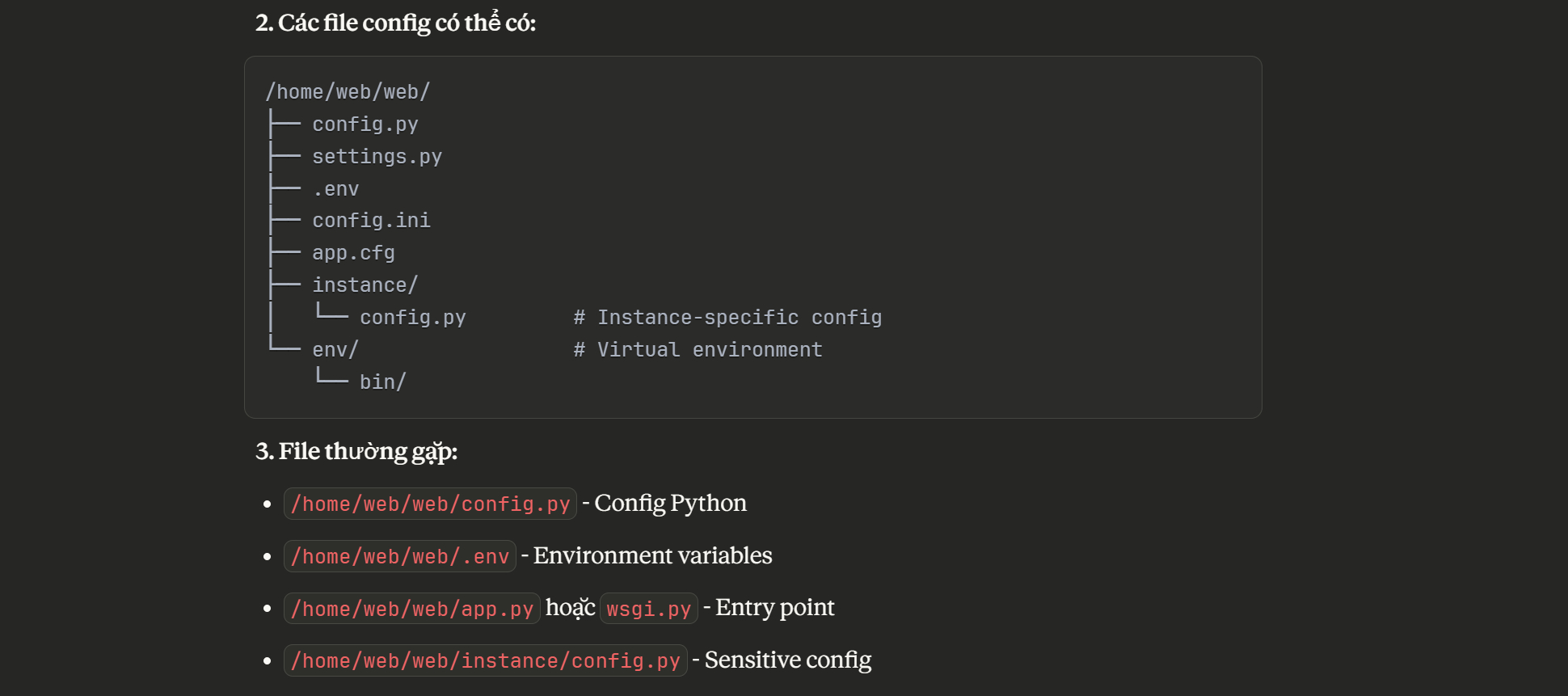The image size is (1568, 696).
Task: Click the wsgi.py inline code
Action: [648, 609]
